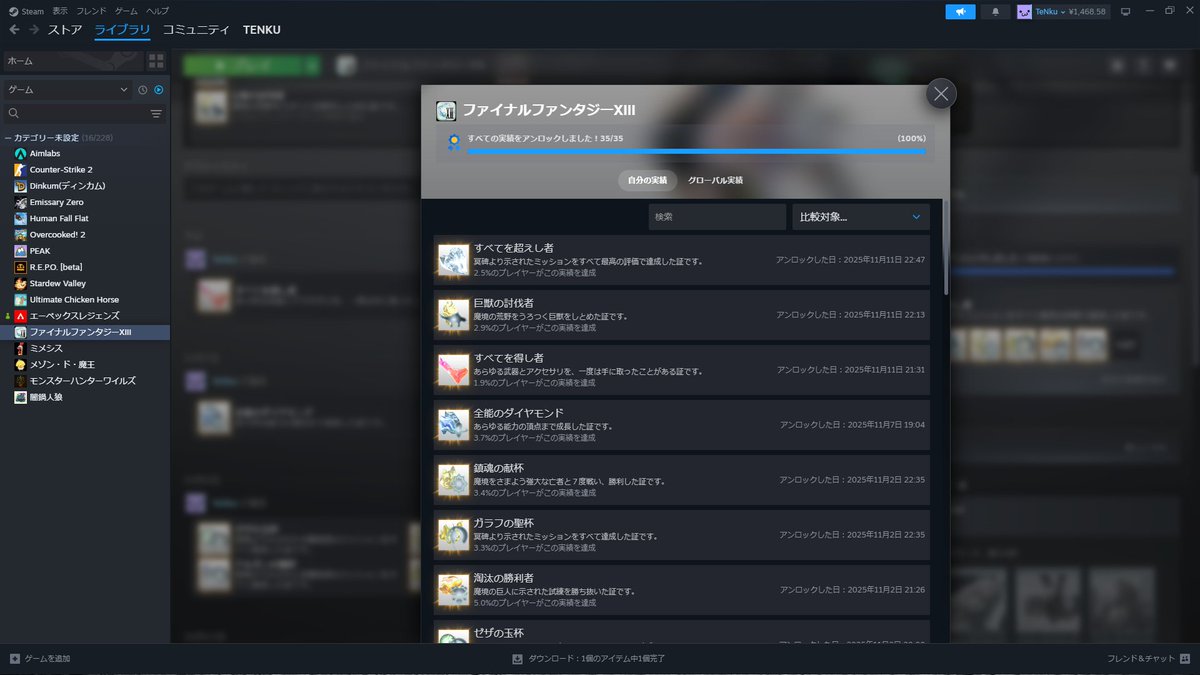Open the ヘルプ menu
This screenshot has height=675, width=1200.
click(158, 10)
